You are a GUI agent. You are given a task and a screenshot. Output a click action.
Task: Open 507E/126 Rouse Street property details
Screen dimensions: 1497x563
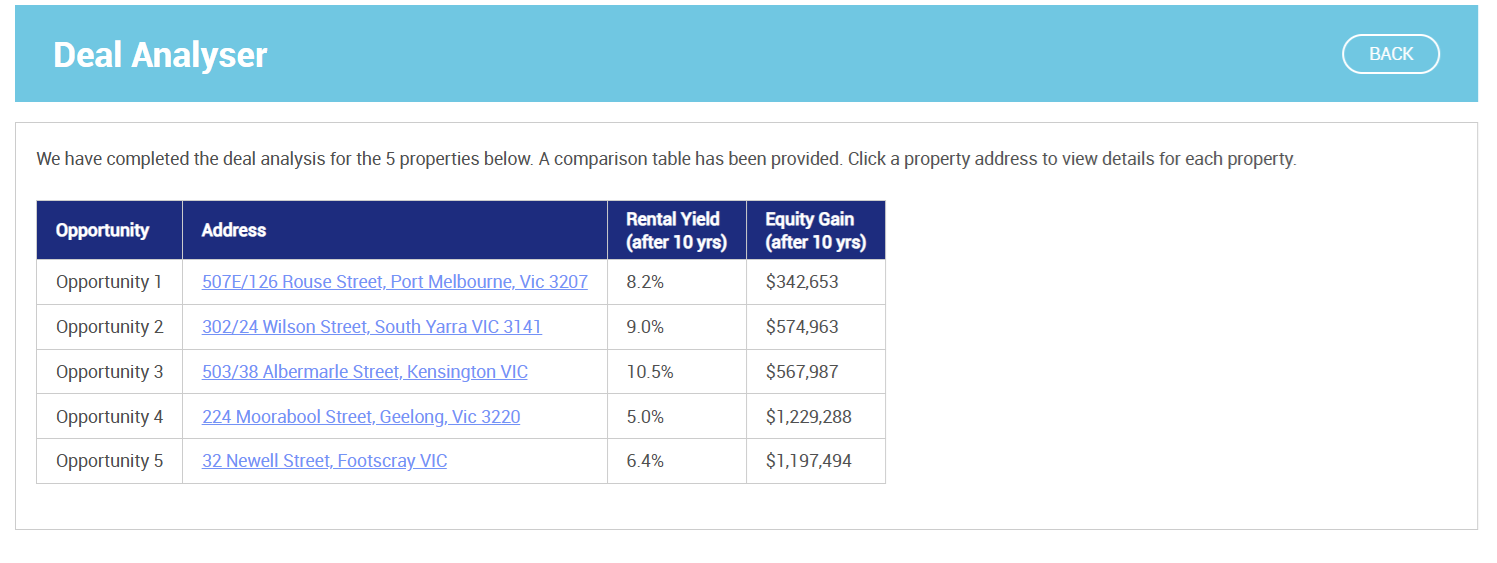pos(395,282)
